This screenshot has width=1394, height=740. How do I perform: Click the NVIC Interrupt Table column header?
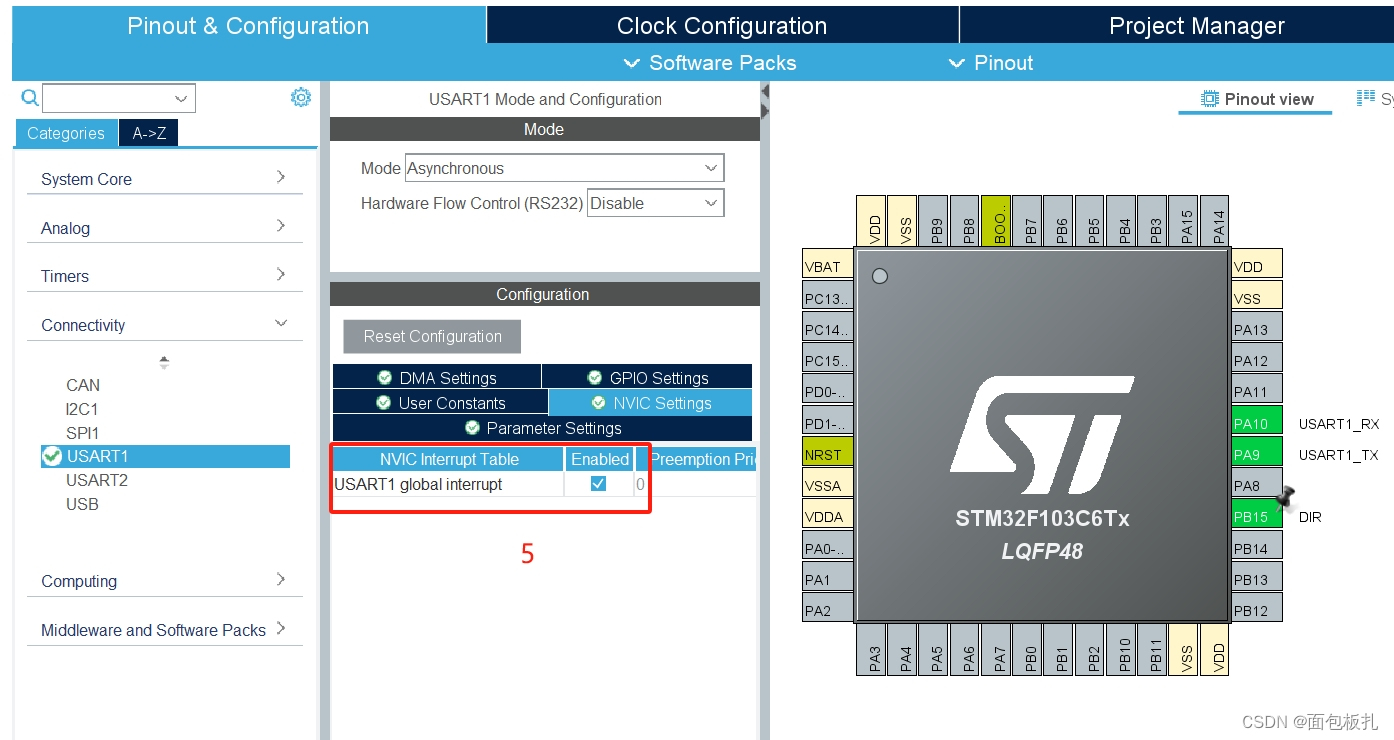pos(449,459)
